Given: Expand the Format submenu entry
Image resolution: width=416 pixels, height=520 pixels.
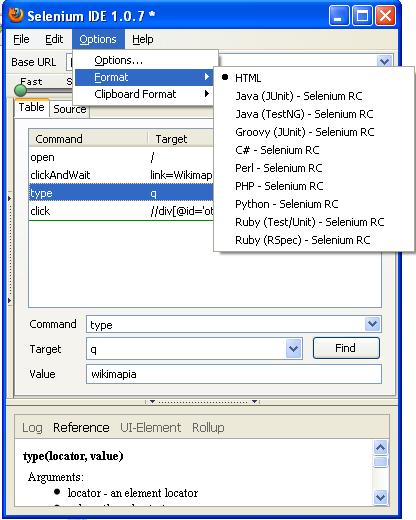Looking at the screenshot, I should click(144, 77).
